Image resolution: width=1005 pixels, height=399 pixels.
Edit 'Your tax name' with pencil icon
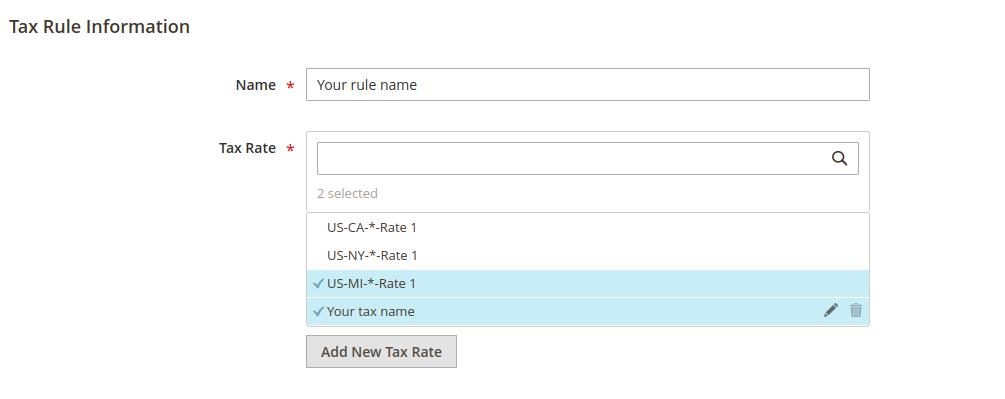[x=831, y=311]
